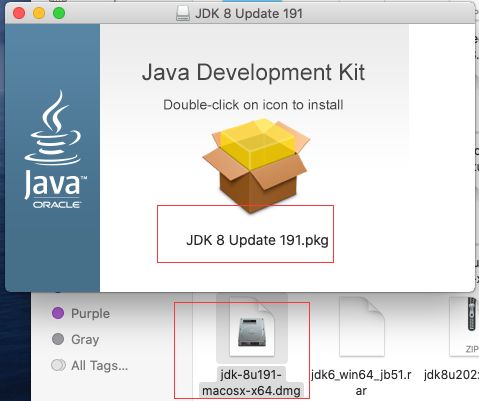Viewport: 479px width, 401px height.
Task: Click the disk icon in window title bar
Action: (x=183, y=14)
